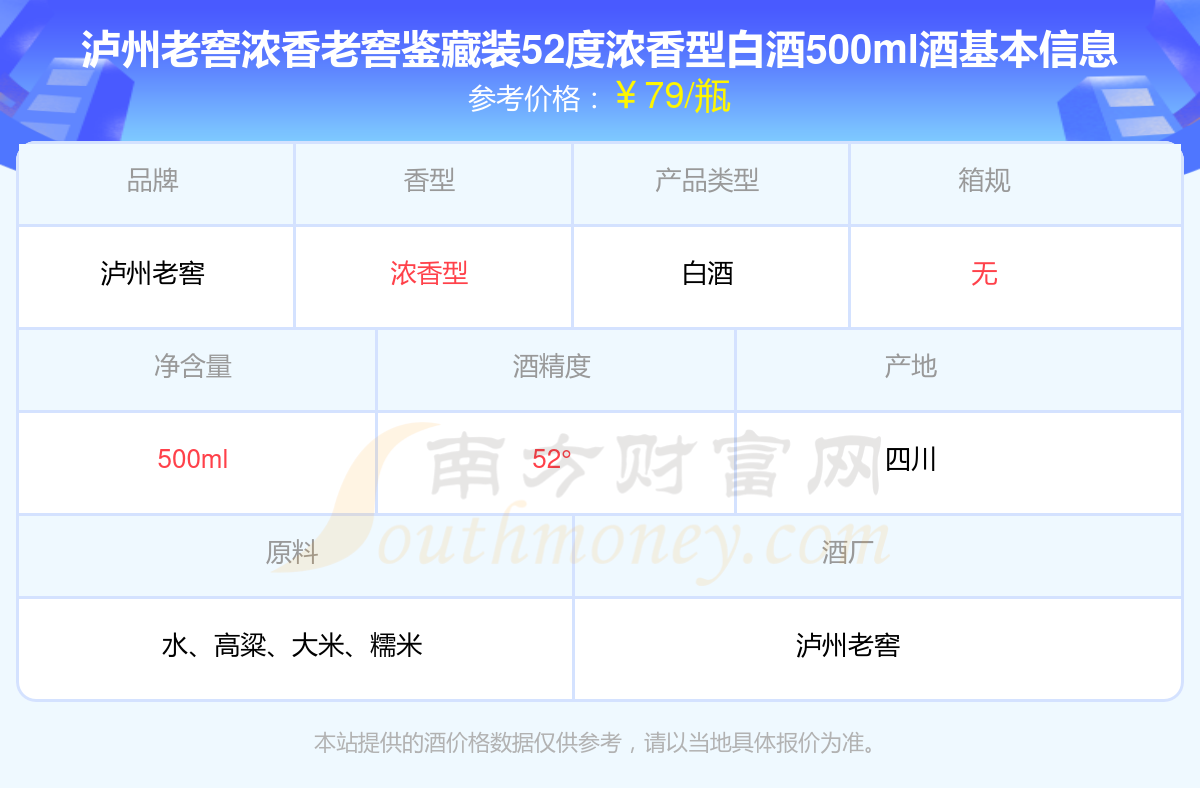Viewport: 1200px width, 788px height.
Task: Click the bottom disclaimer text
Action: pyautogui.click(x=598, y=743)
